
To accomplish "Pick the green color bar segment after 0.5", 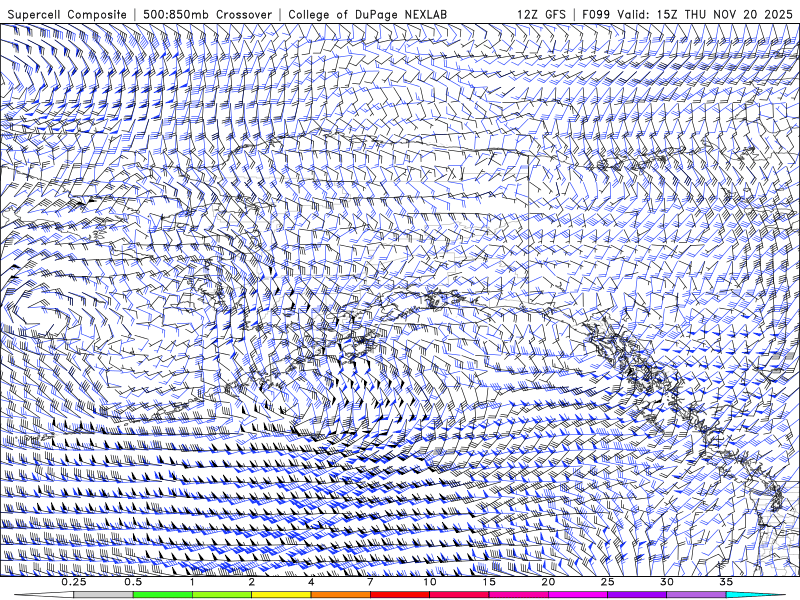I will point(163,595).
